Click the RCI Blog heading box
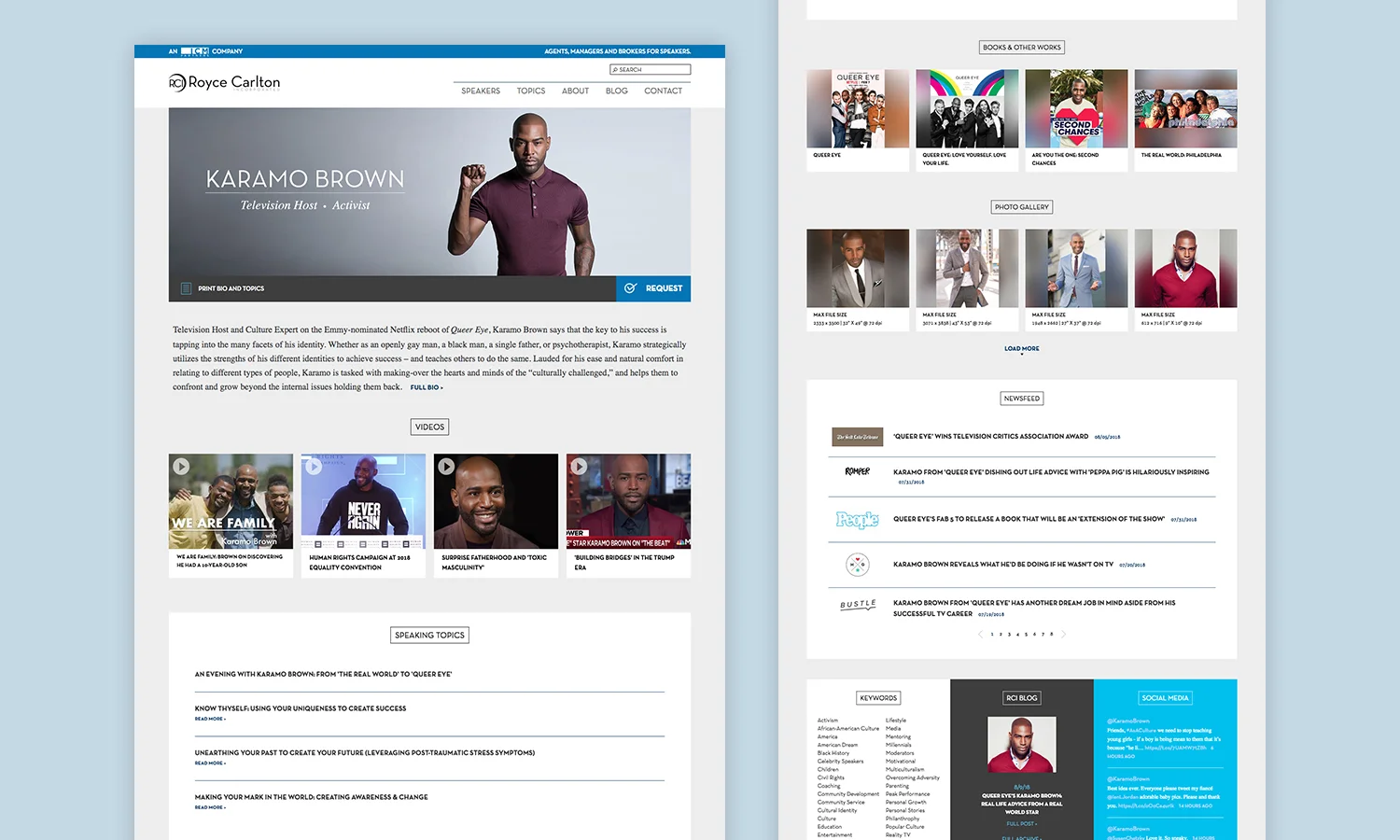Screen dimensions: 1400x840 (x=1022, y=698)
